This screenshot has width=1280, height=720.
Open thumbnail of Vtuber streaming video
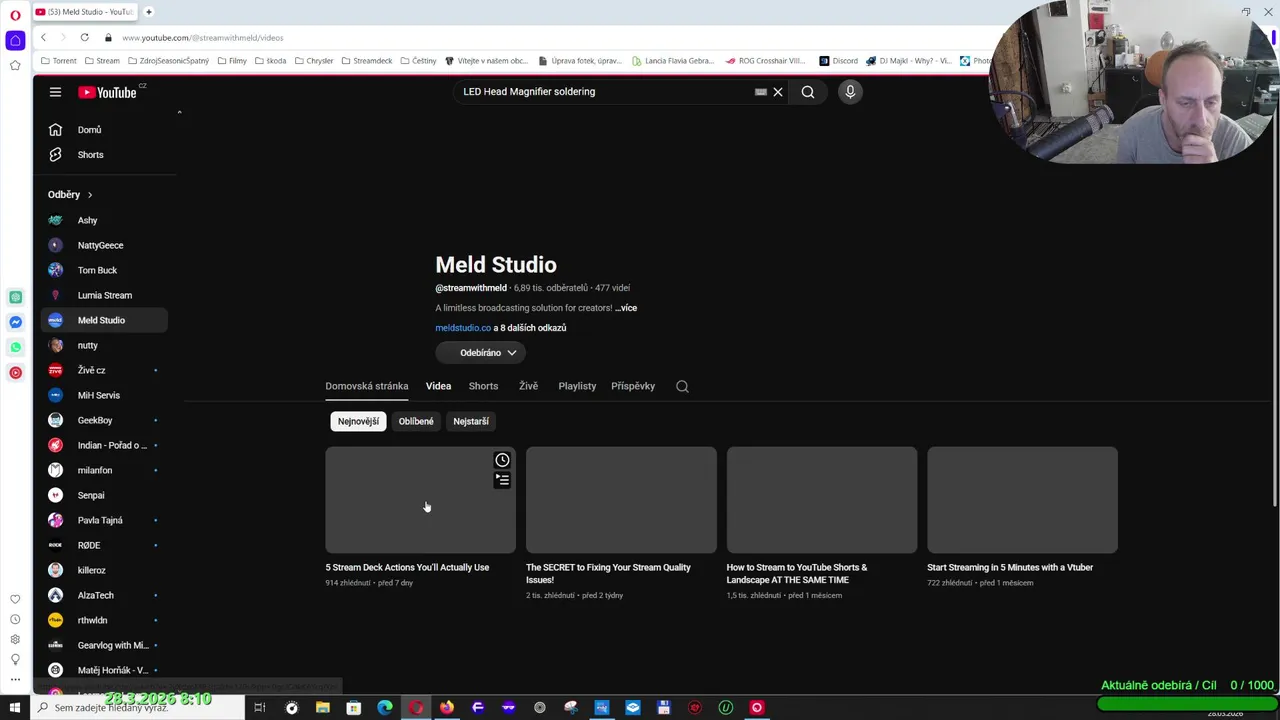[x=1022, y=500]
